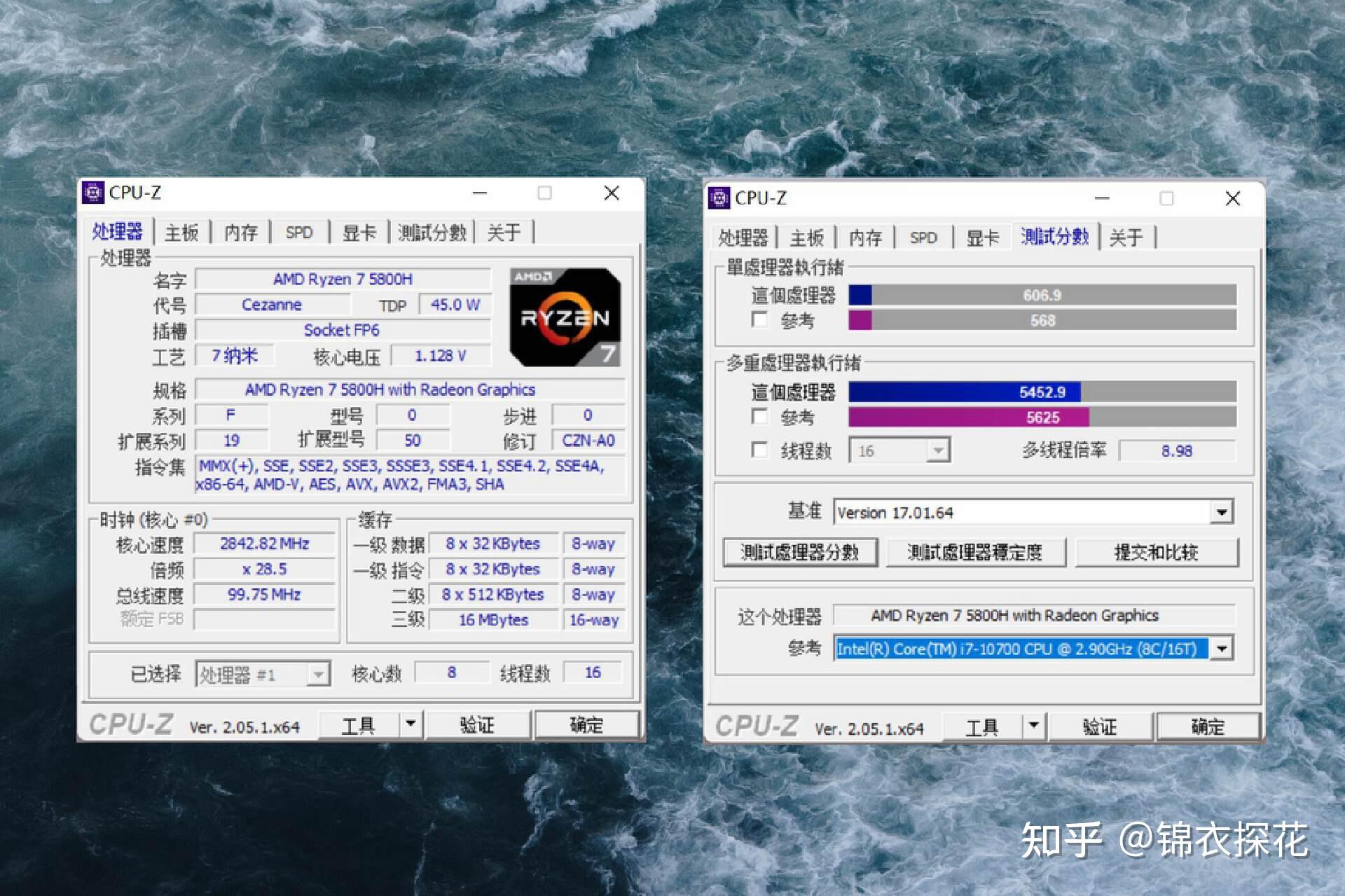Click CPU-Z app icon in right window title
Viewport: 1345px width, 896px height.
point(719,198)
